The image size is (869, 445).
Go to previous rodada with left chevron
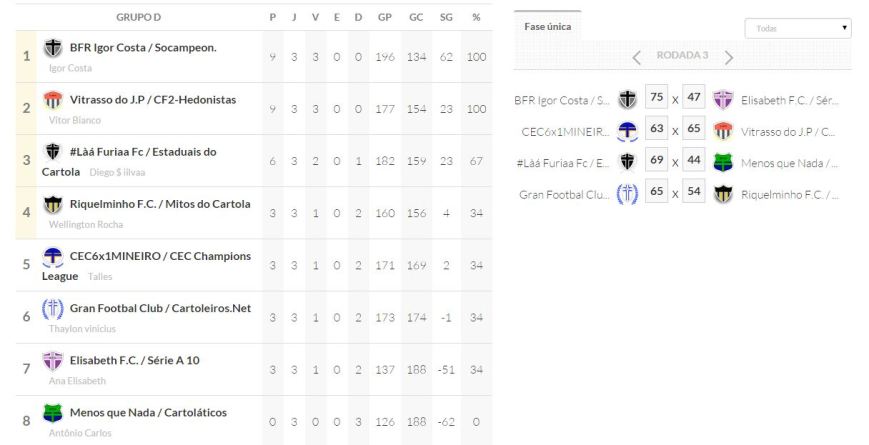coord(636,57)
